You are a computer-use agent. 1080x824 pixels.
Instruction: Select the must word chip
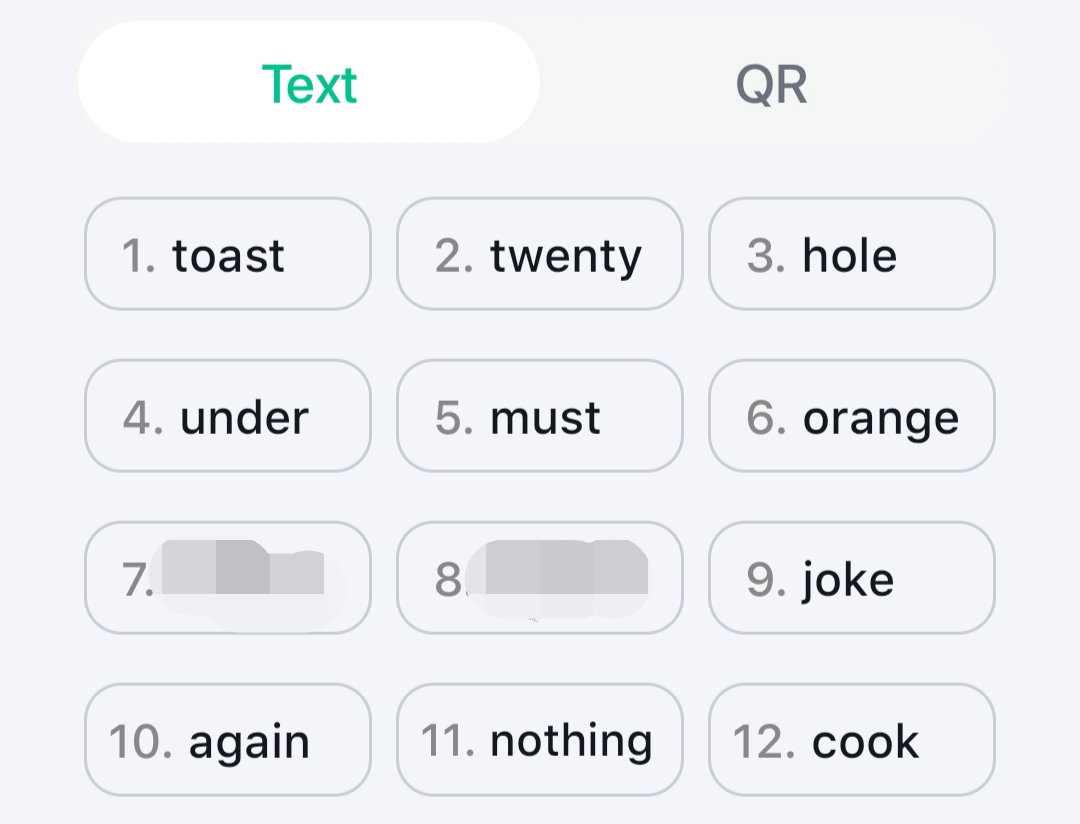[x=540, y=415]
